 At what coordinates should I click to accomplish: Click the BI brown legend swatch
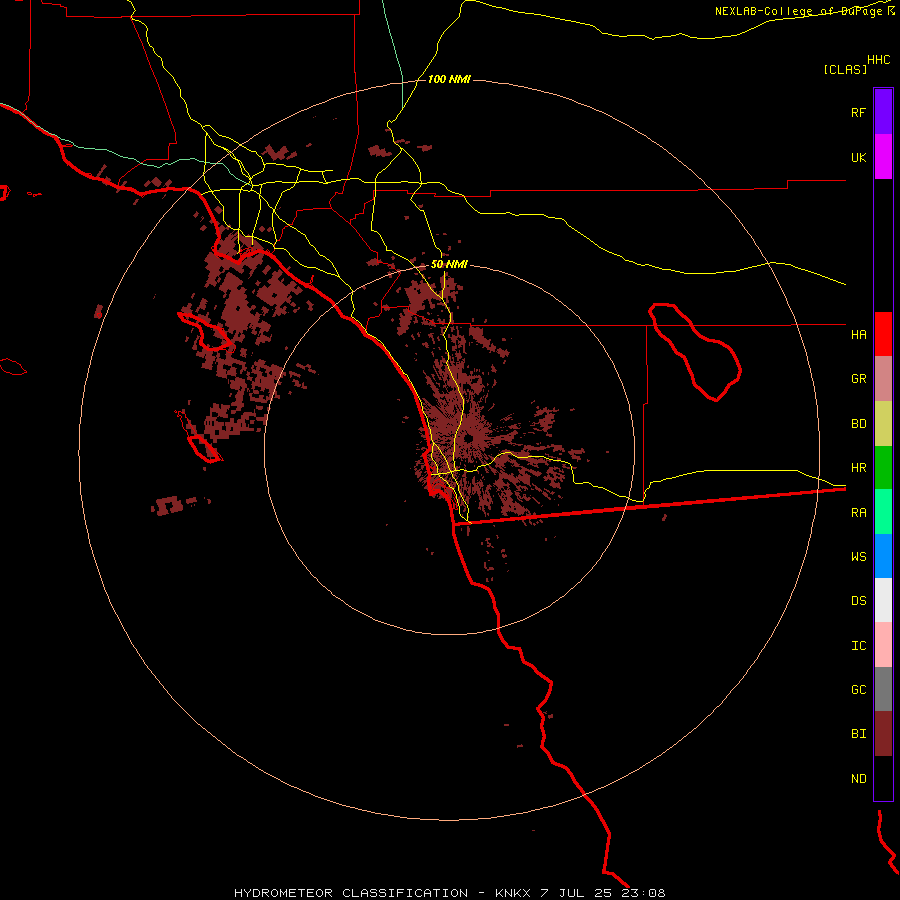883,734
